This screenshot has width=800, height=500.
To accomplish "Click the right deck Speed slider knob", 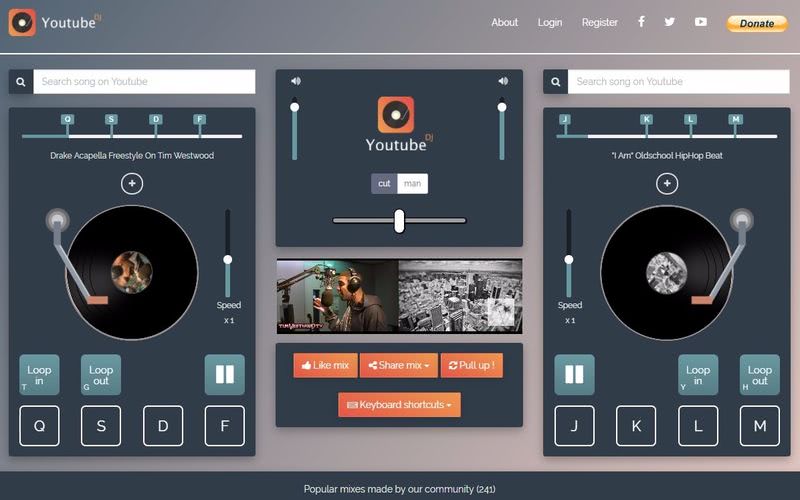I will click(569, 260).
